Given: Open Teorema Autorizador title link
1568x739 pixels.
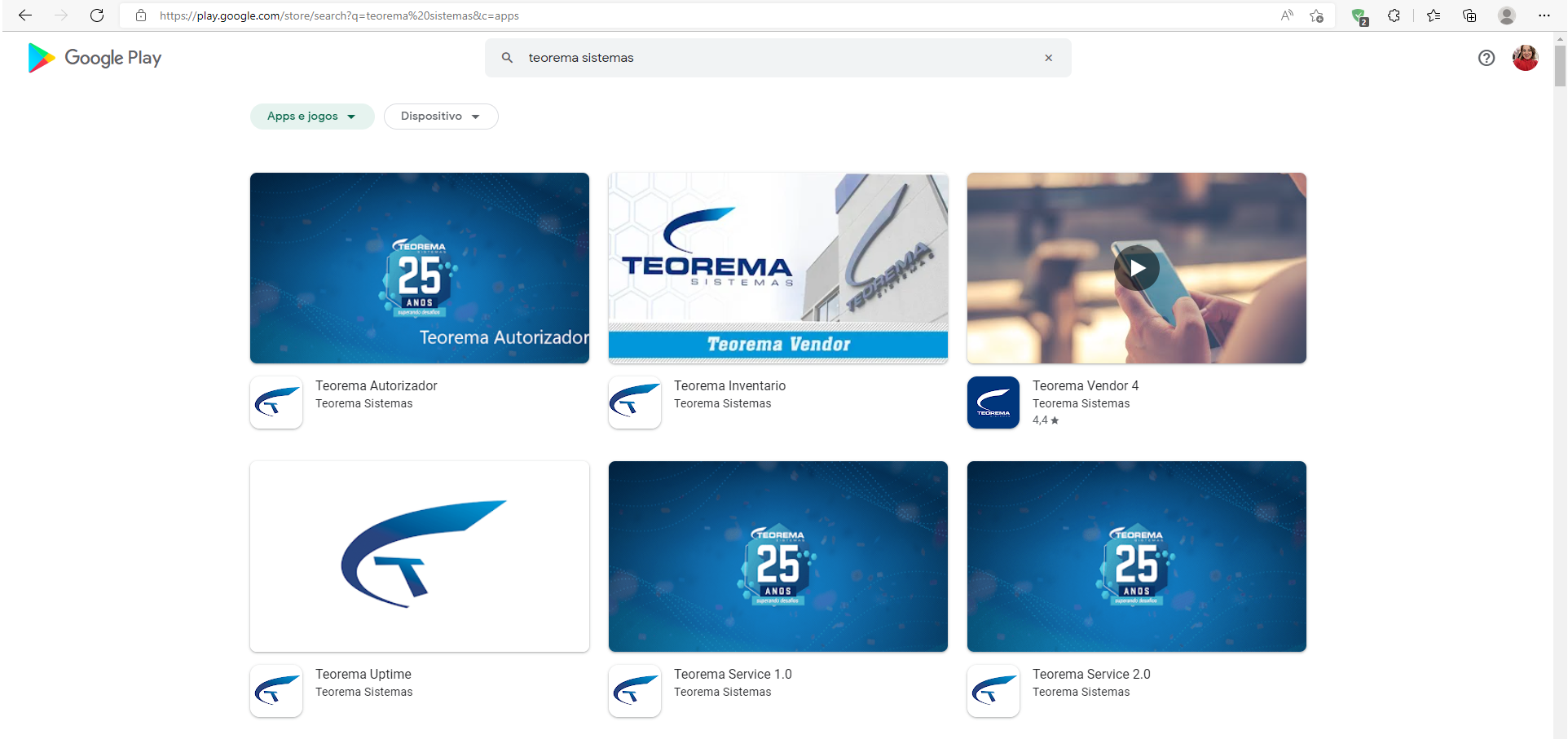Looking at the screenshot, I should 377,386.
